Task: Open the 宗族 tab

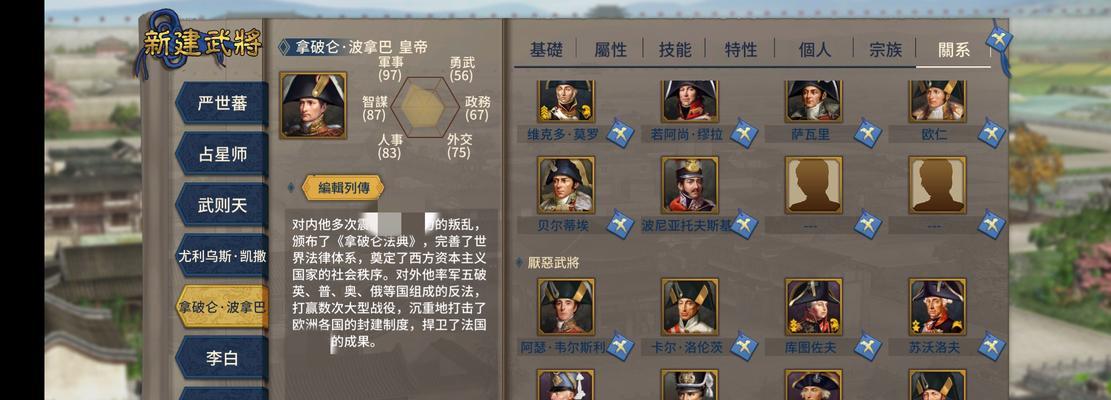Action: [x=885, y=50]
